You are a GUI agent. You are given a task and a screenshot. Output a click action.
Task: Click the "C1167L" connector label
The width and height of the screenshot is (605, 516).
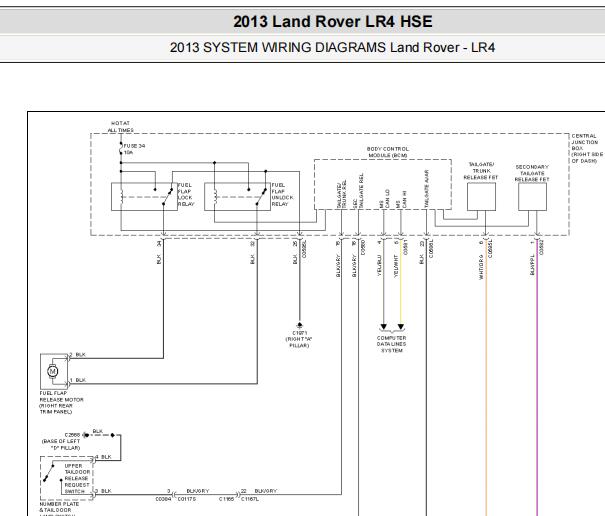click(250, 499)
